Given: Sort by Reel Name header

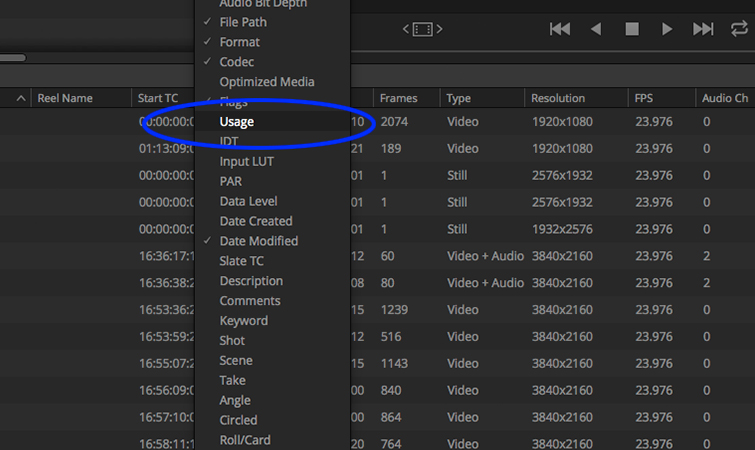Looking at the screenshot, I should (x=65, y=98).
